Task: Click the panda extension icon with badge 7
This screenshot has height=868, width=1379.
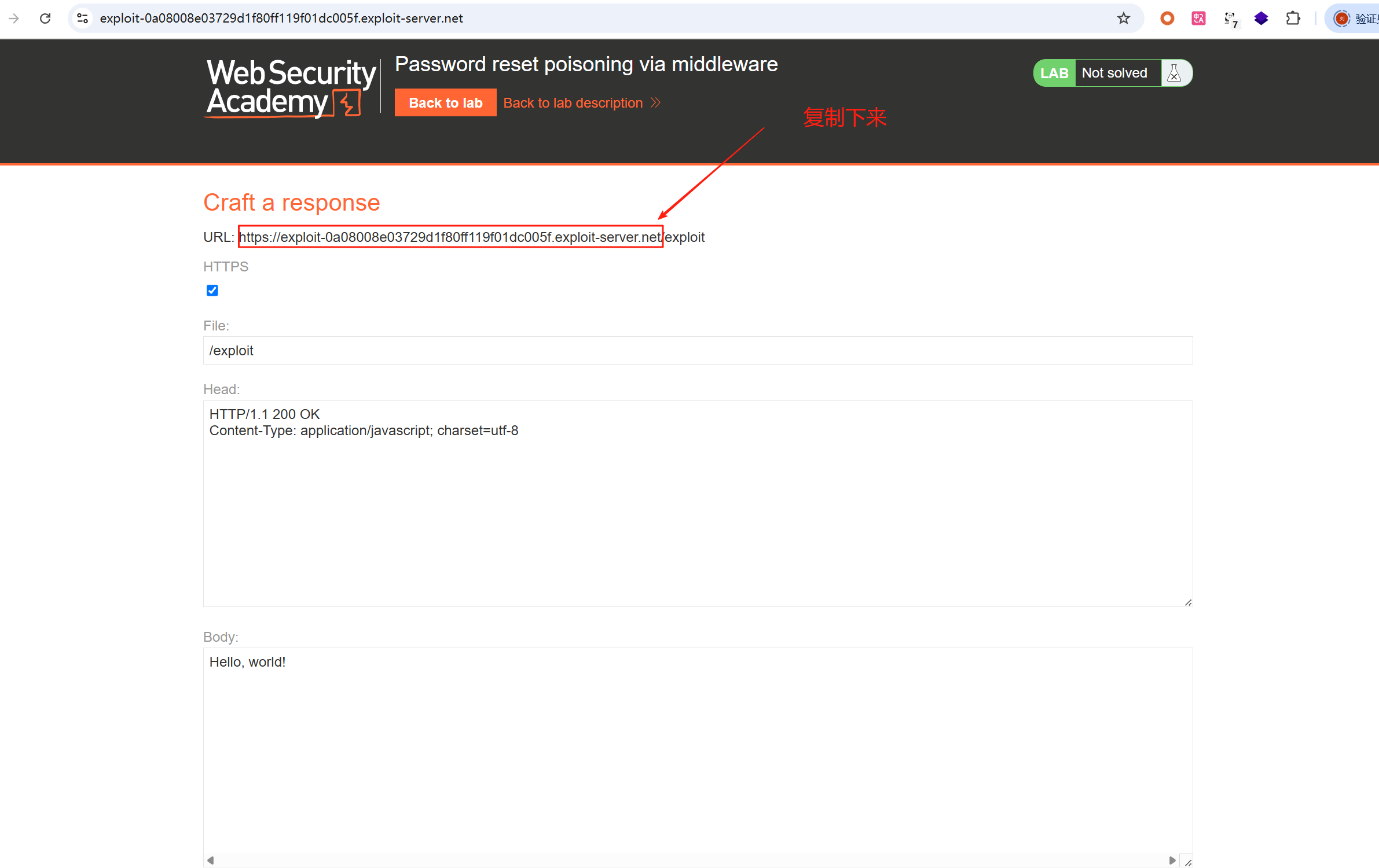Action: pos(1230,19)
